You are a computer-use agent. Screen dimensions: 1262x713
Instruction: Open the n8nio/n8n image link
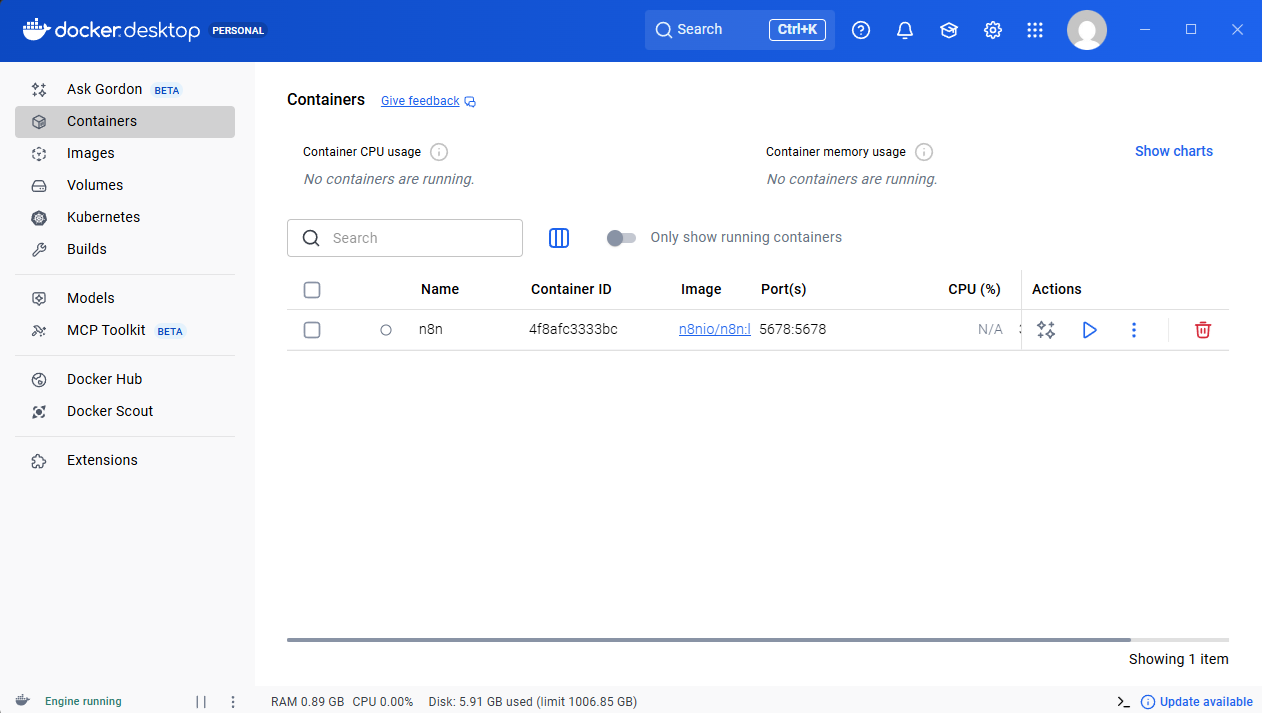tap(714, 329)
